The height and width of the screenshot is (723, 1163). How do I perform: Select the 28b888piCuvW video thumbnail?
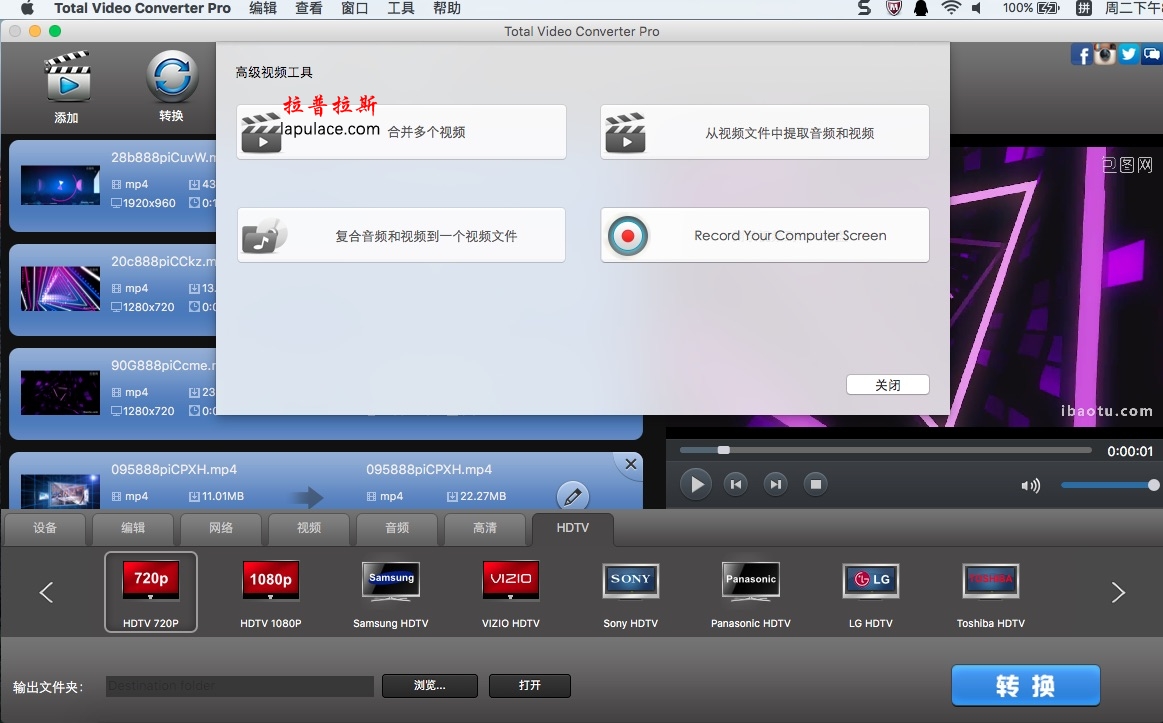(x=60, y=185)
